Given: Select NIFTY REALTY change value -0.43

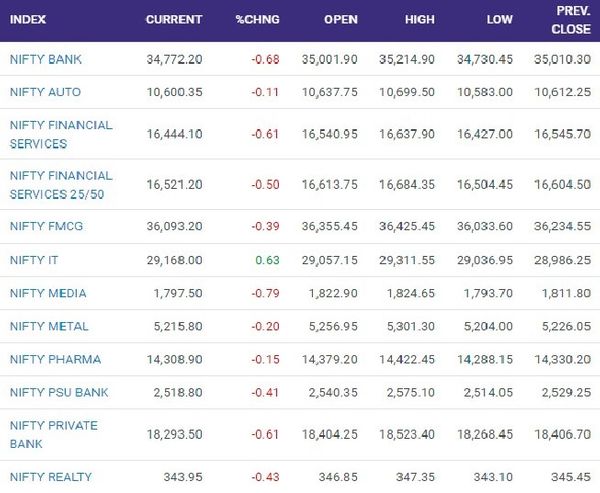Looking at the screenshot, I should [x=265, y=477].
